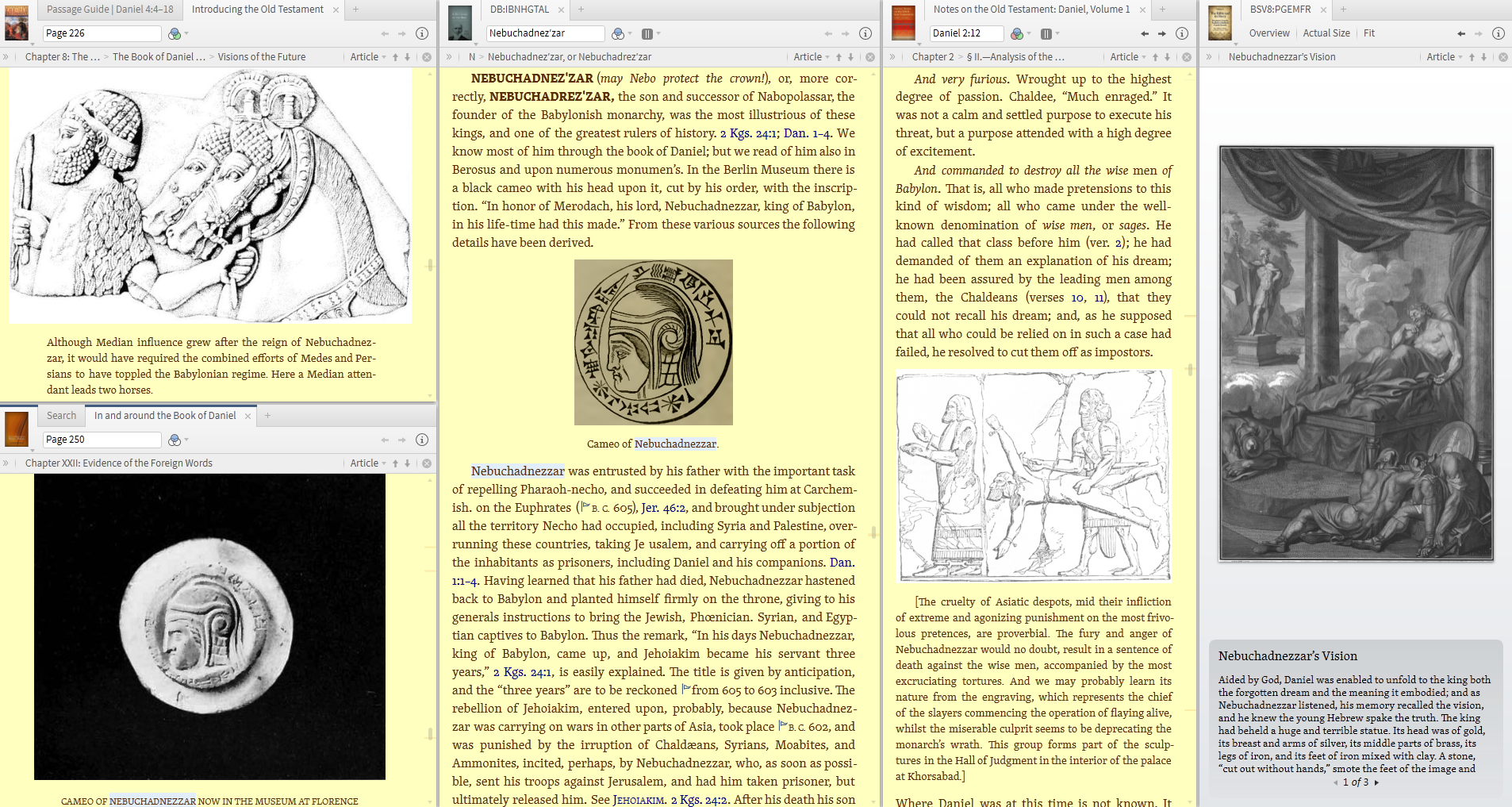Click the Nebuchadnez'zar headword box
This screenshot has height=807, width=1512.
click(545, 33)
